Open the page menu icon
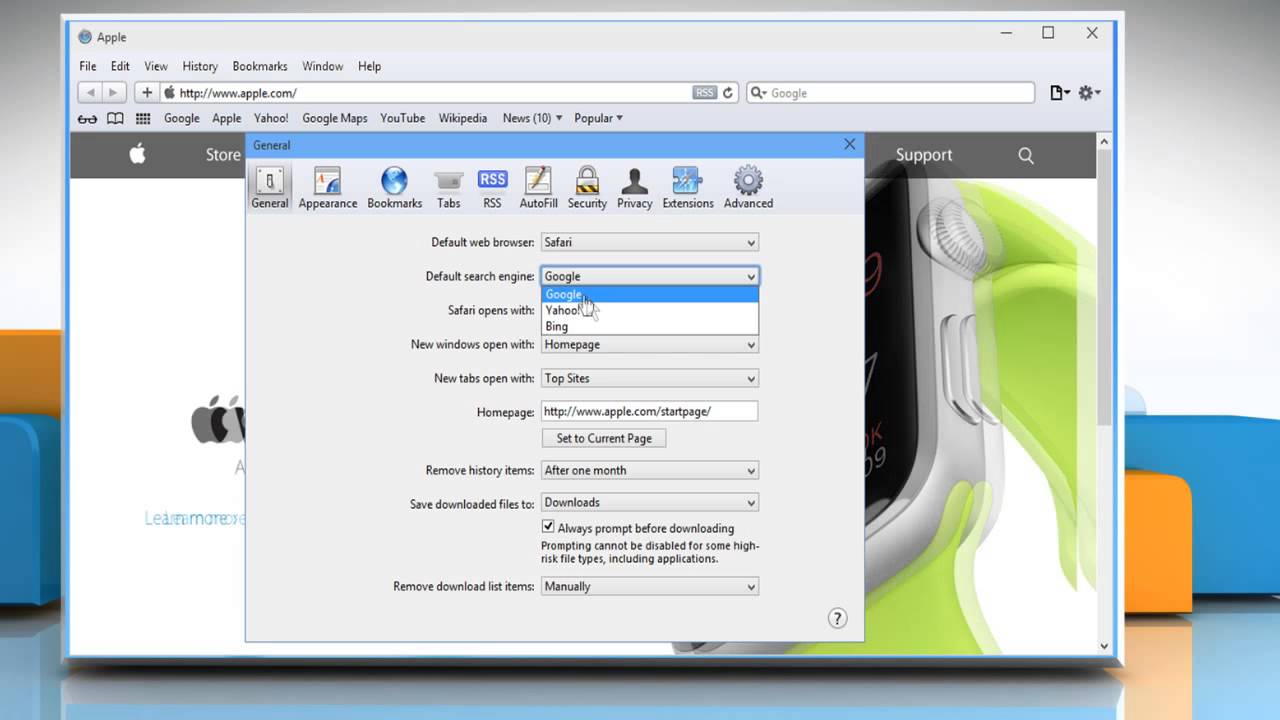Viewport: 1280px width, 720px height. pos(1059,93)
